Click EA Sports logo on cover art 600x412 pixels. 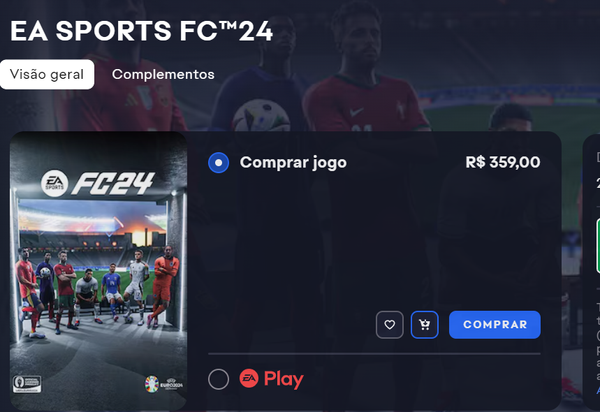54,183
